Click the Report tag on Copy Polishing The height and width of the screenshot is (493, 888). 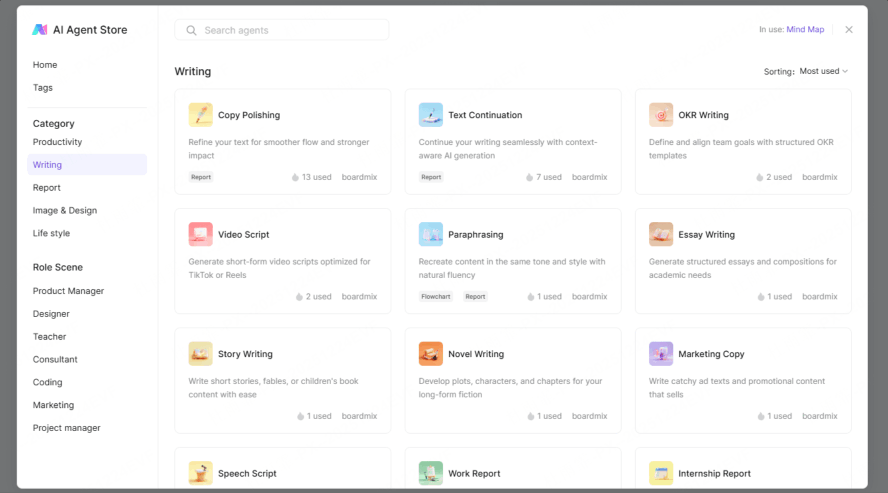click(x=201, y=177)
